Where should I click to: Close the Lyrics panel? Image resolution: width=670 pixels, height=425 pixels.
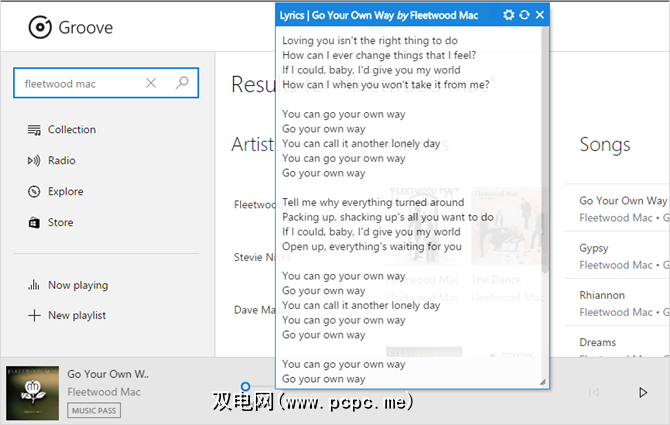tap(540, 15)
